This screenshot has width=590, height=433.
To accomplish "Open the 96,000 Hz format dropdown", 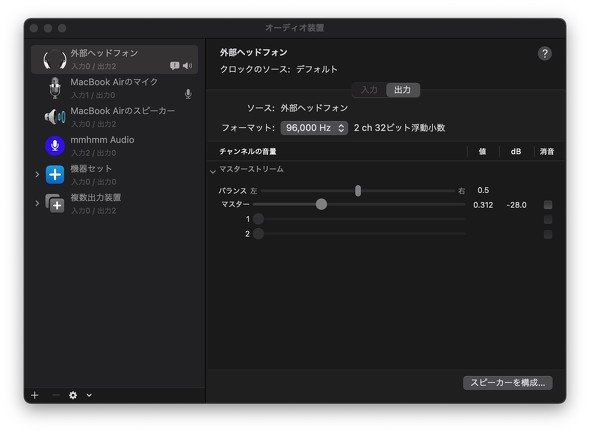I will click(314, 128).
